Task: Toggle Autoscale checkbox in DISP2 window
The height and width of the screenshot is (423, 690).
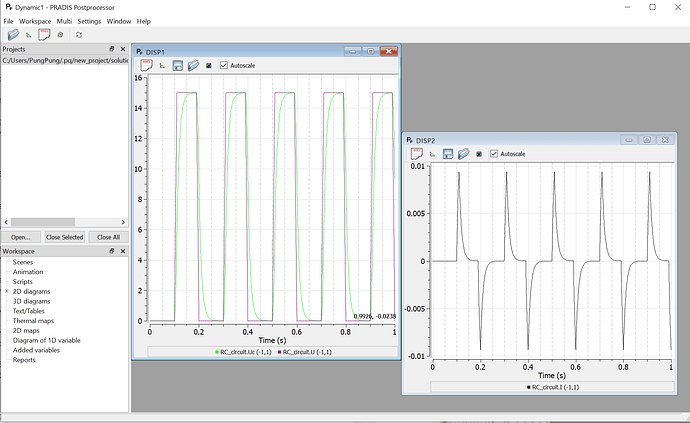Action: [494, 154]
